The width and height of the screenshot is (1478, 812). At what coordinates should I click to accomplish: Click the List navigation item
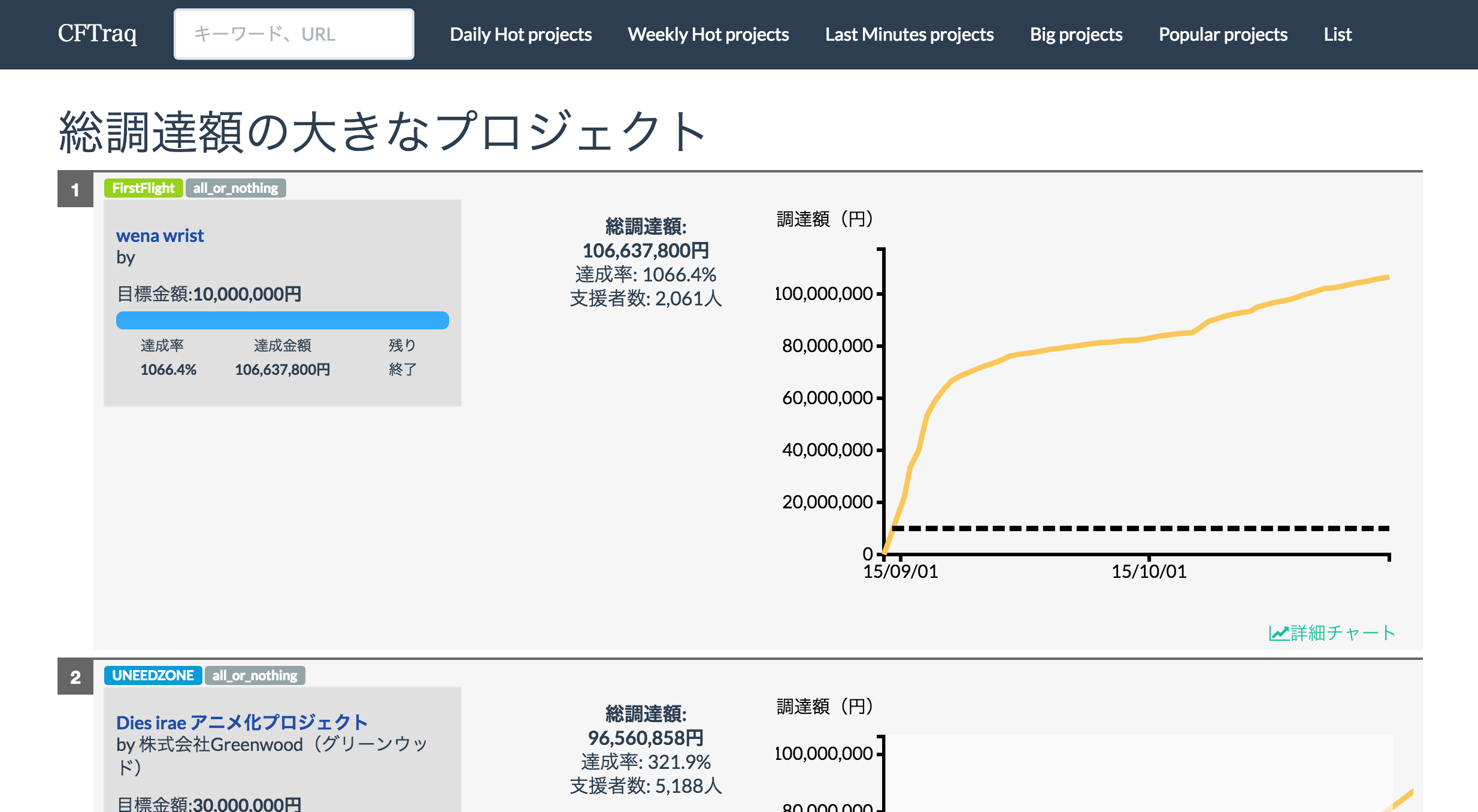(1337, 35)
